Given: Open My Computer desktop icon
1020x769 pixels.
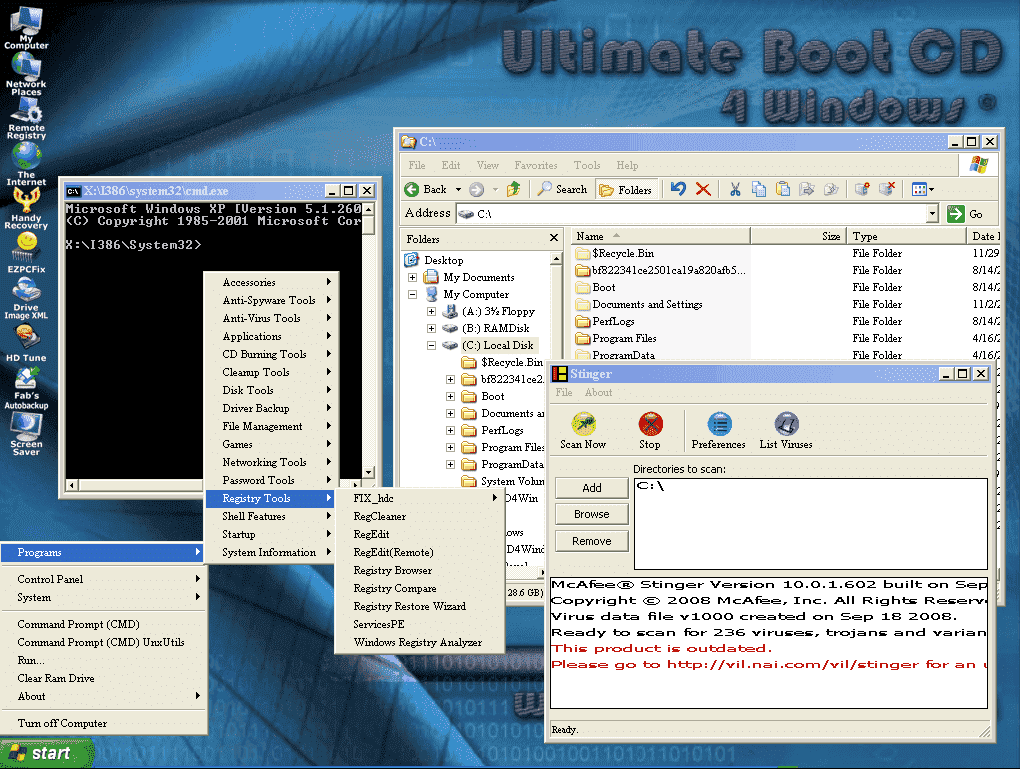Looking at the screenshot, I should coord(26,27).
